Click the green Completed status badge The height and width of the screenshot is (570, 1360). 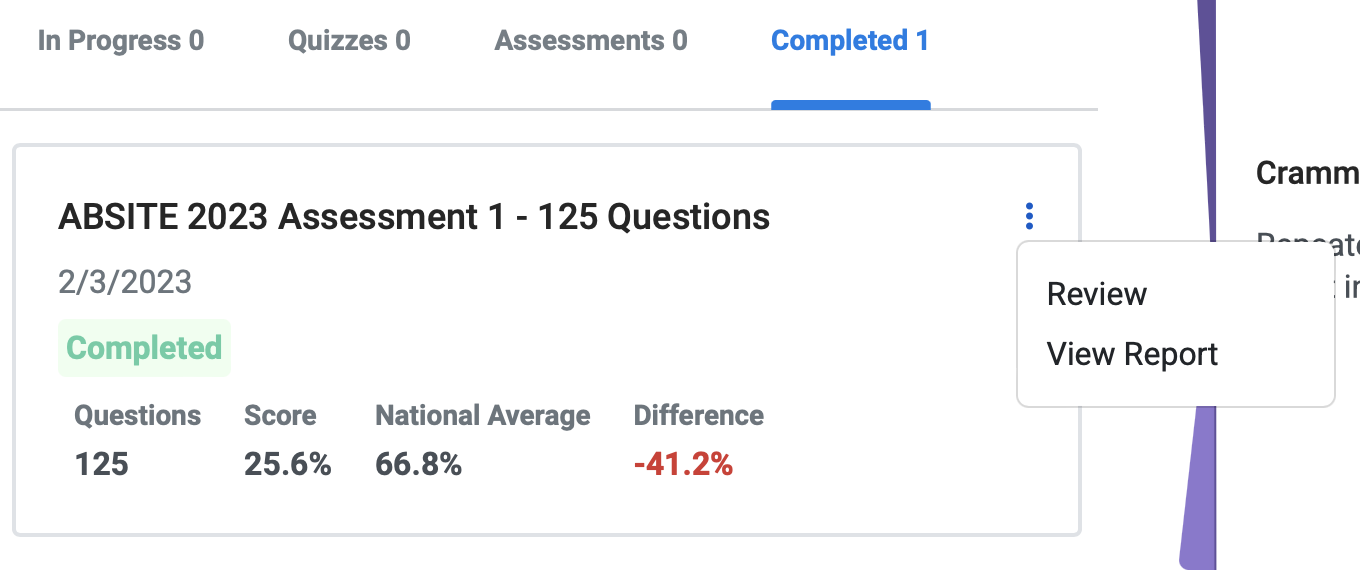pos(144,348)
